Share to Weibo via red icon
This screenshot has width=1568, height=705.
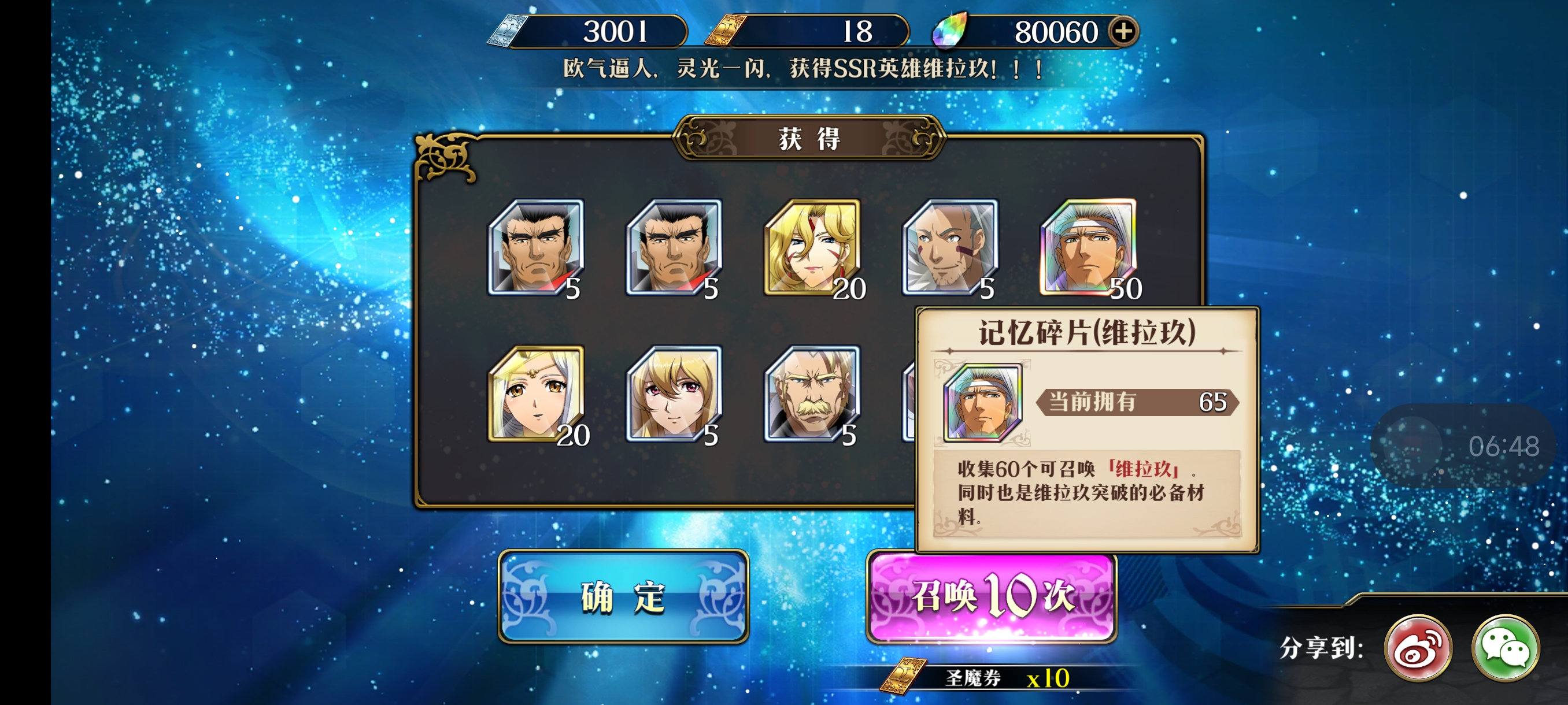click(x=1418, y=648)
